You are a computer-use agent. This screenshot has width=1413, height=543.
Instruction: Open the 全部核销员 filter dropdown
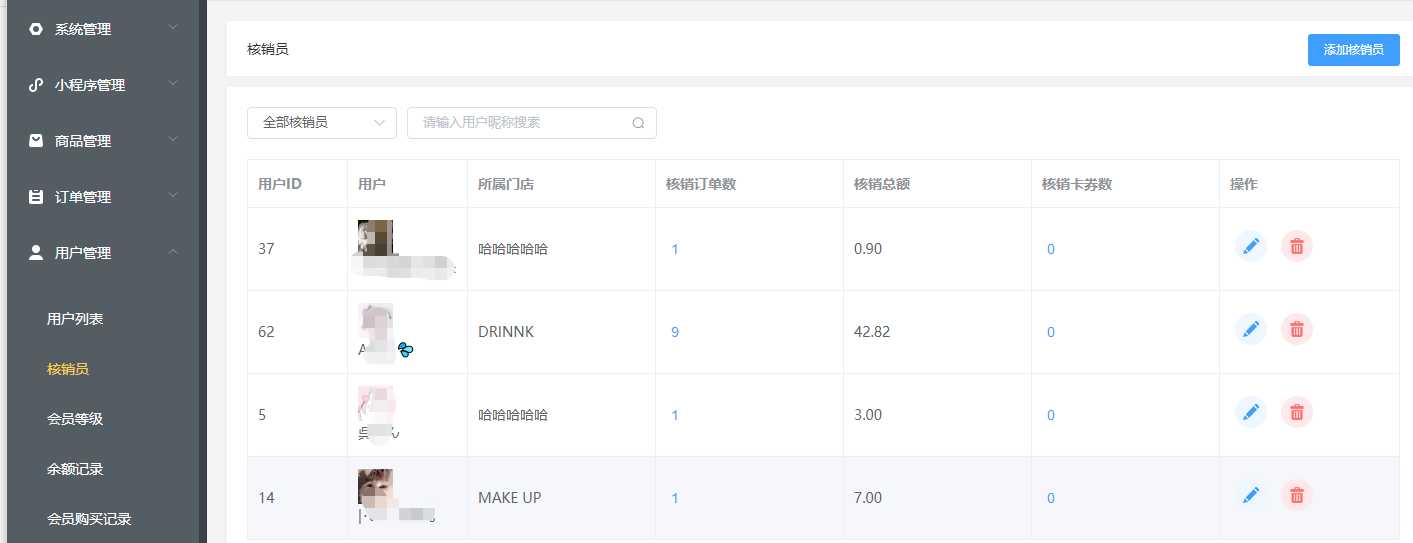[321, 123]
